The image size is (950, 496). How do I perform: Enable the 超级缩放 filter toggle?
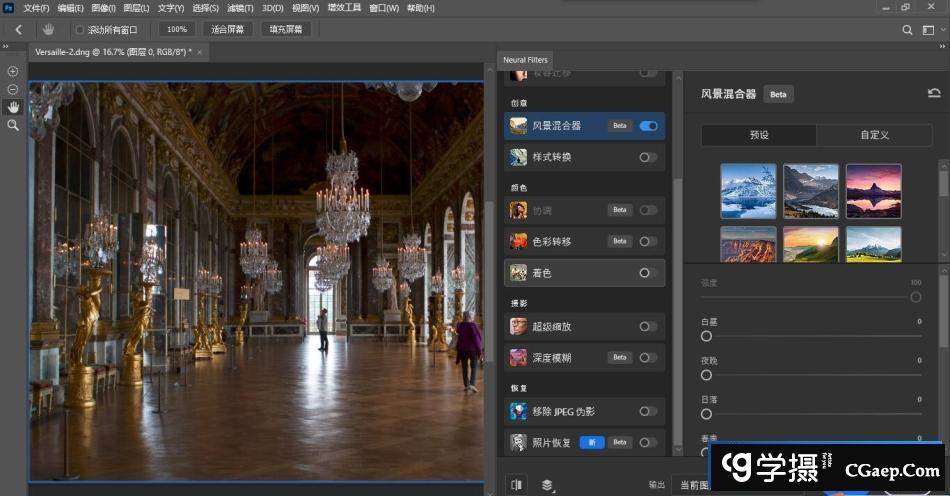coord(648,326)
